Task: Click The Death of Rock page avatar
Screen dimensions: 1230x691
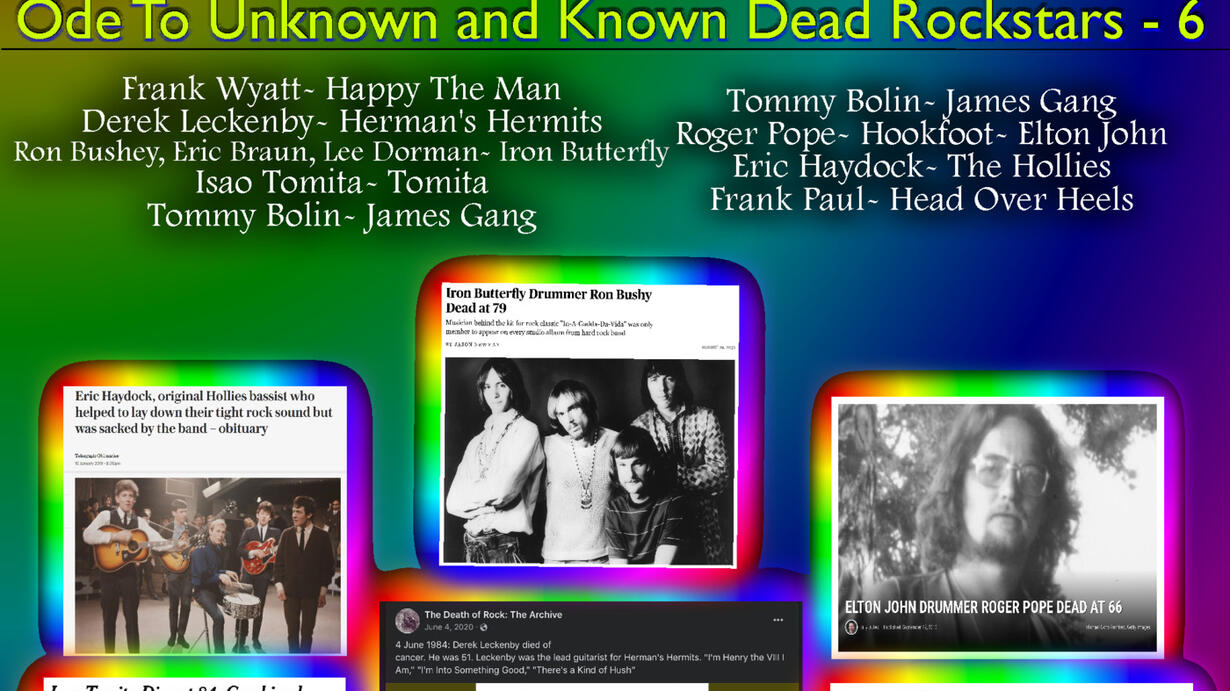Action: click(x=407, y=621)
